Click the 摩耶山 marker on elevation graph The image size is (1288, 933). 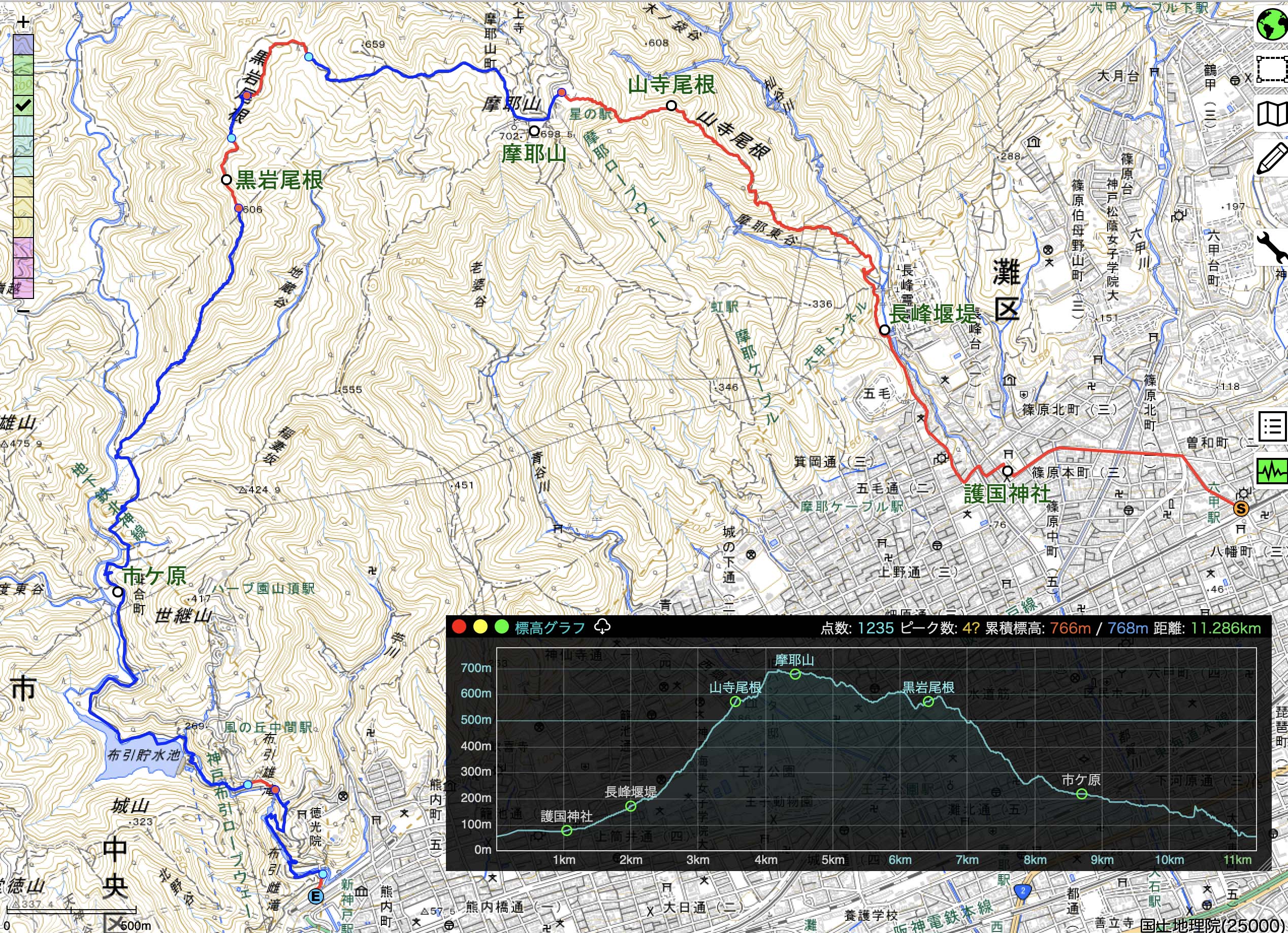pyautogui.click(x=795, y=674)
